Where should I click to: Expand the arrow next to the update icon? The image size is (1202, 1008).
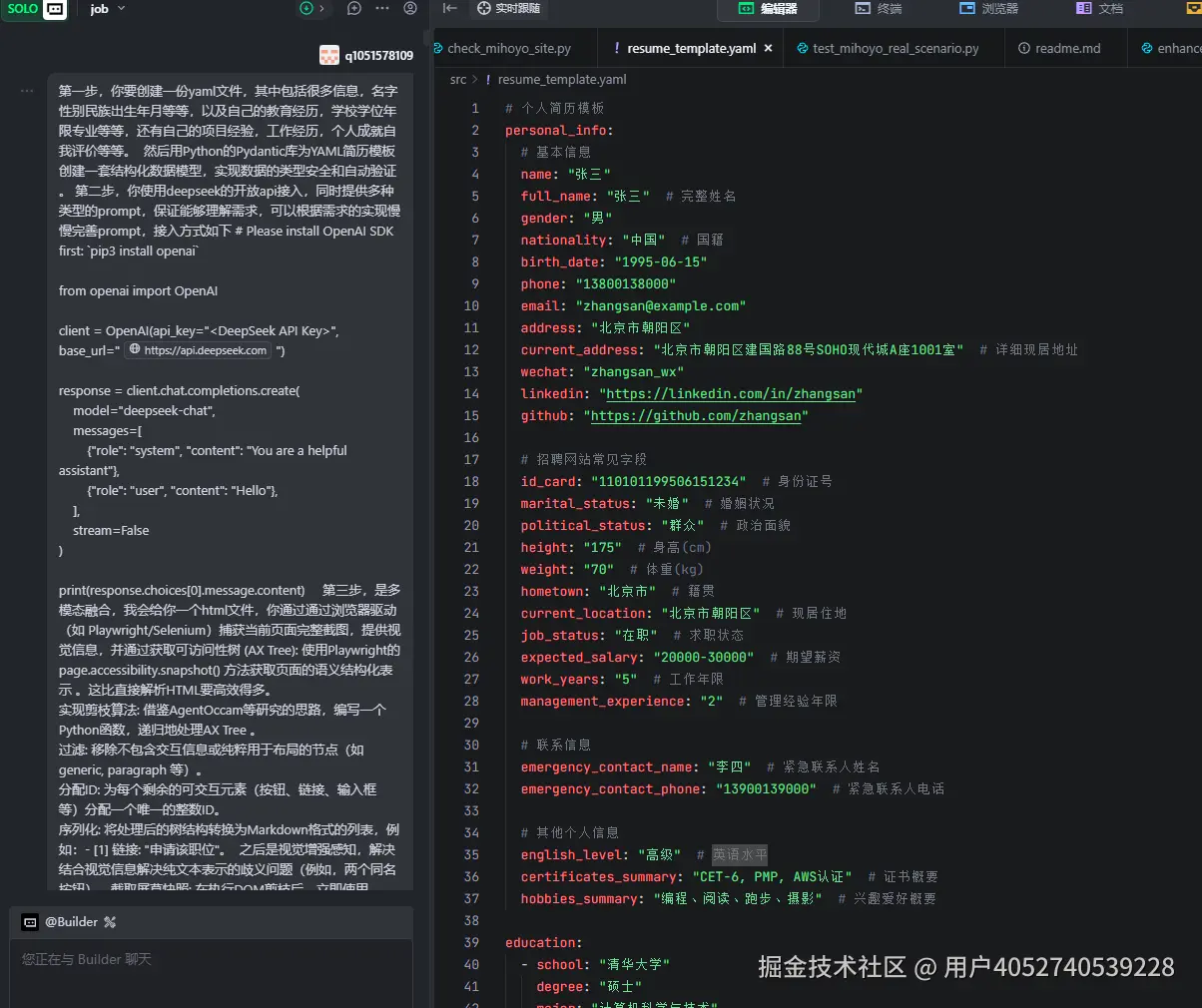(x=320, y=8)
